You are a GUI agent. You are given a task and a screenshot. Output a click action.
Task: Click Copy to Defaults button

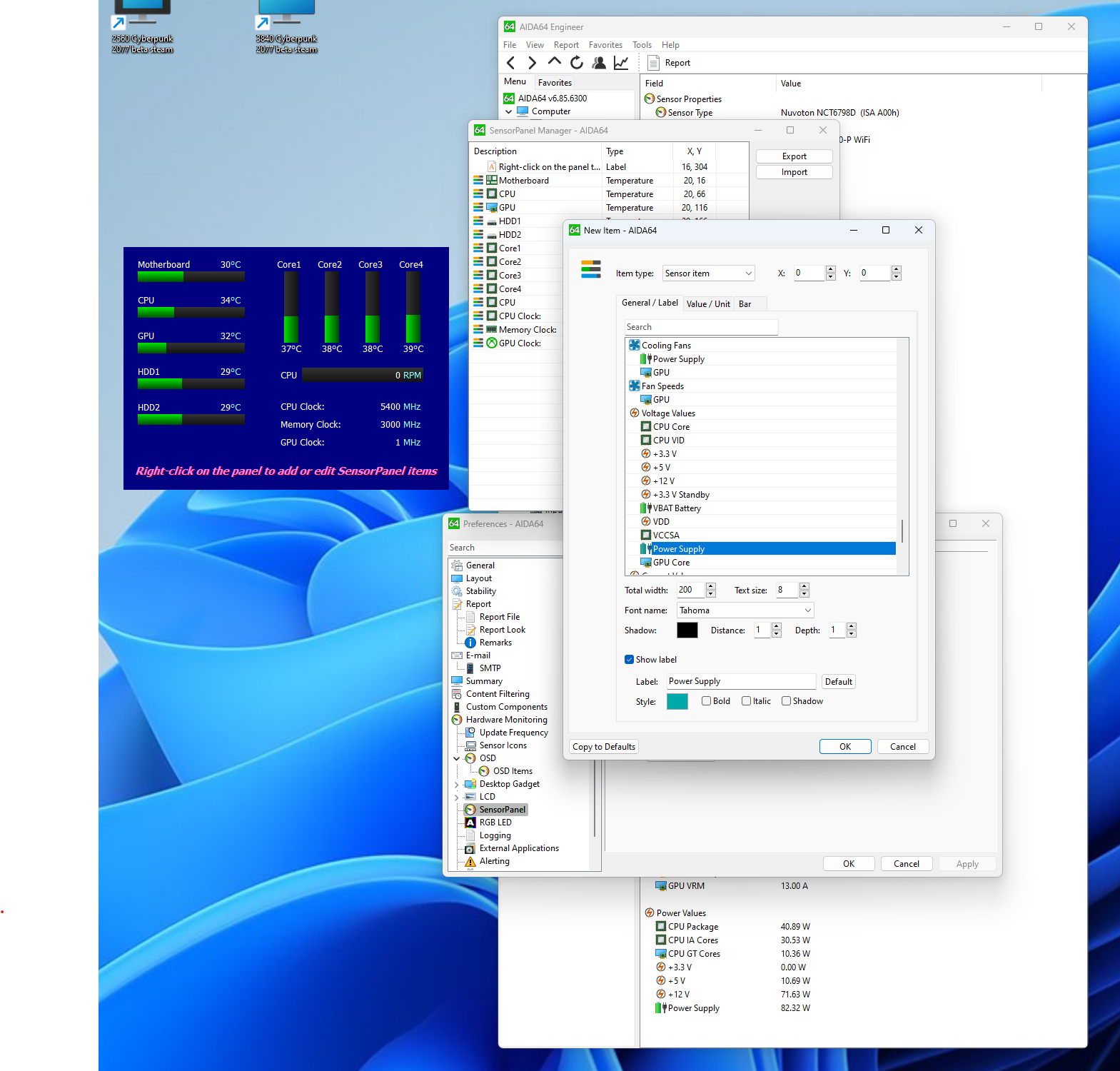click(603, 747)
